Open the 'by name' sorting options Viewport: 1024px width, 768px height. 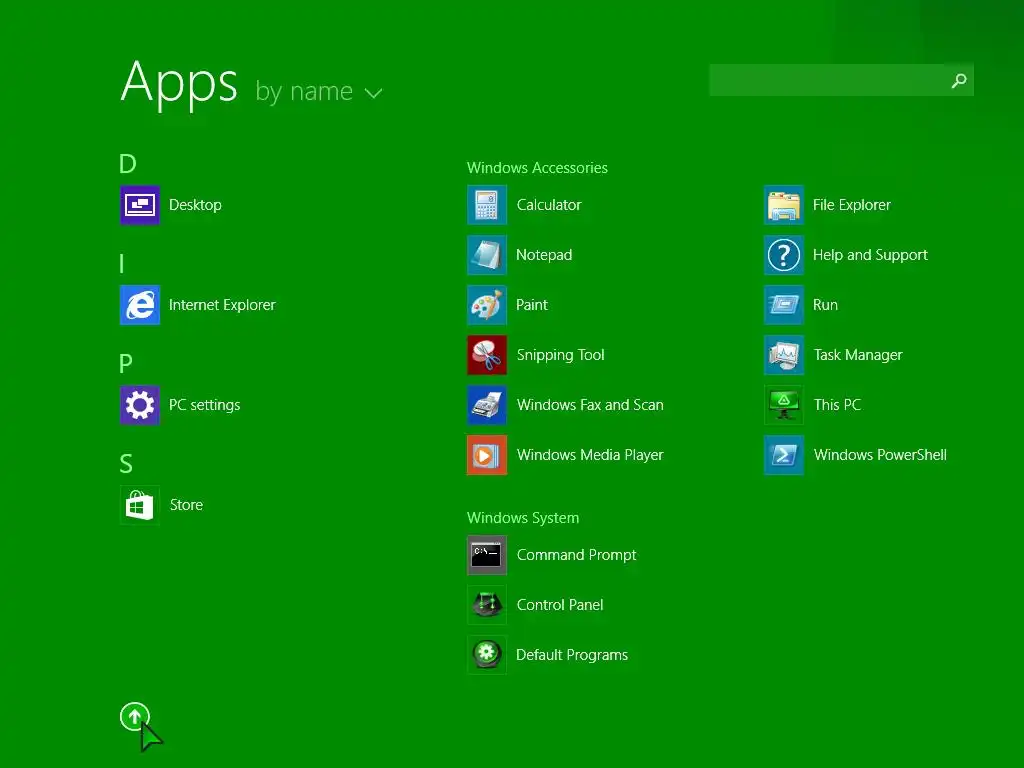pos(318,91)
